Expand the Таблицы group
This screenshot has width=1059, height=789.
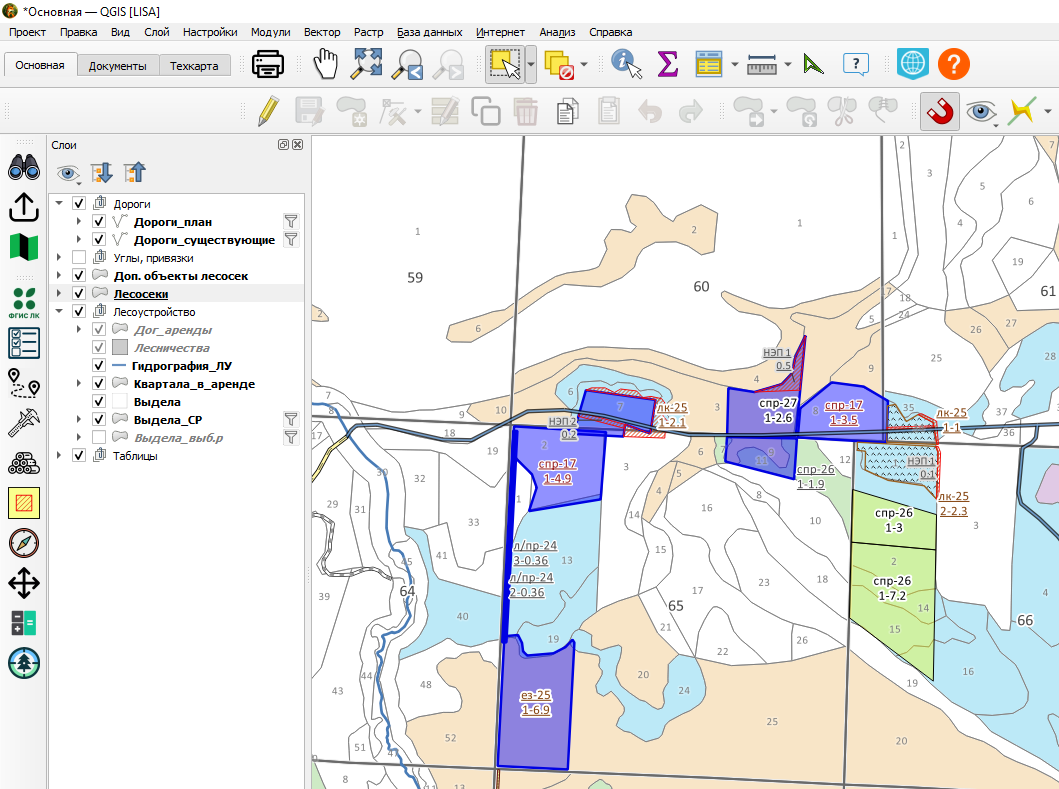point(59,456)
